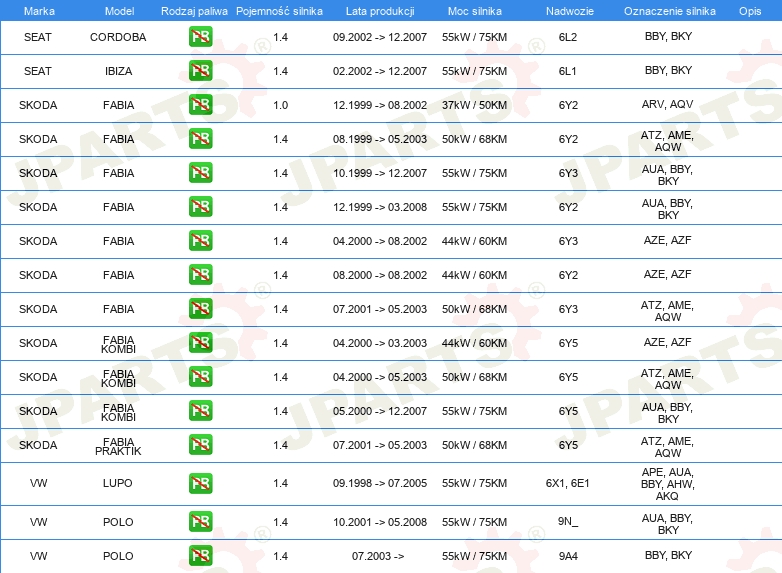Click the 37kW / 50KM power cell
This screenshot has width=782, height=573.
click(x=474, y=105)
